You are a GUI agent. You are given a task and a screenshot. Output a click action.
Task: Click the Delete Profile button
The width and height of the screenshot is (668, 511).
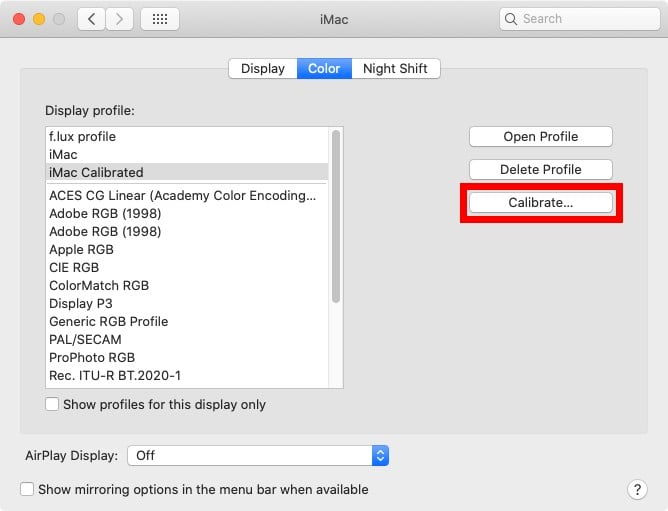point(541,170)
